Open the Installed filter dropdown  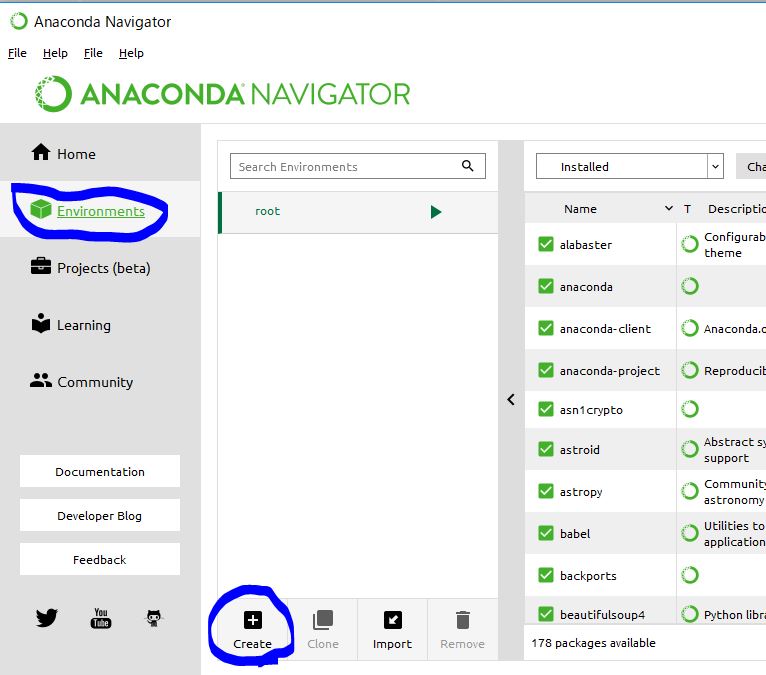point(630,167)
